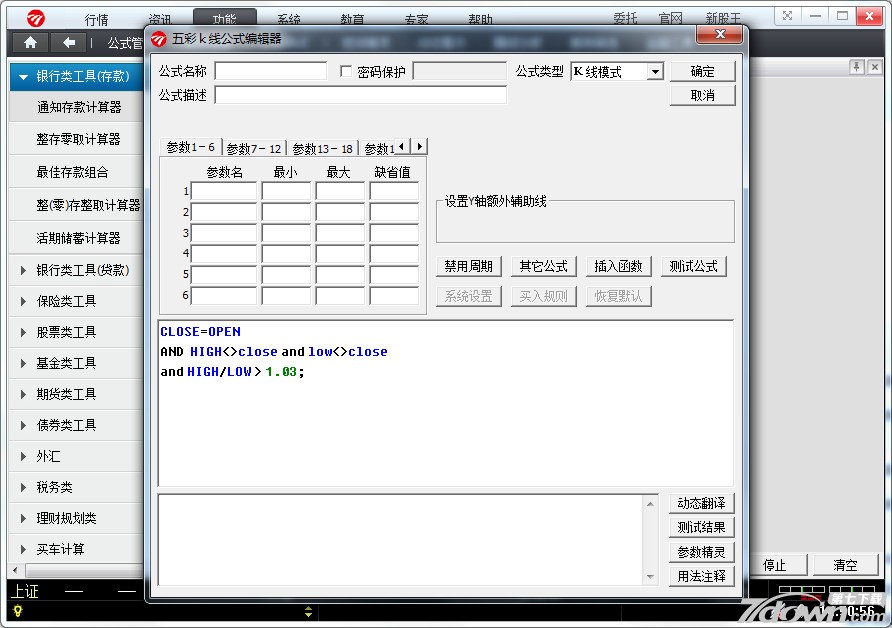Click the 测试公式 button
The width and height of the screenshot is (892, 628).
tap(693, 266)
